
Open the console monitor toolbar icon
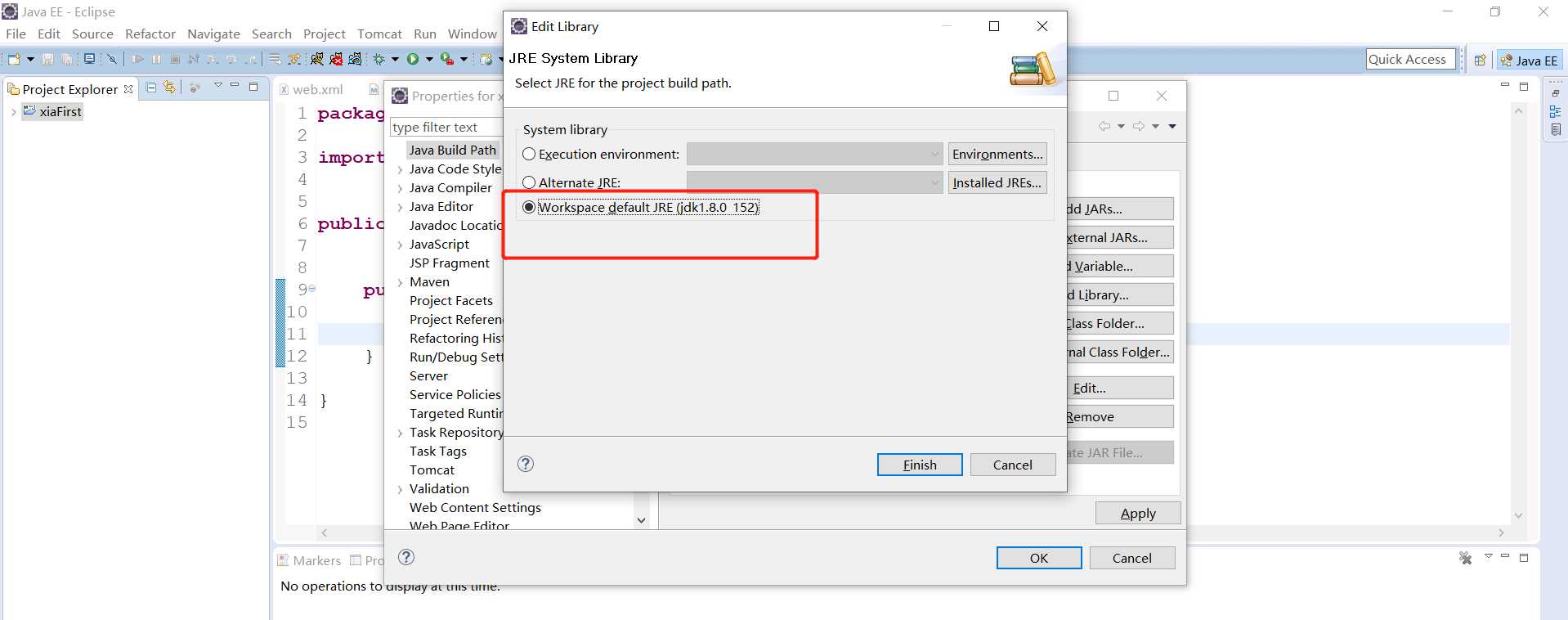click(89, 59)
